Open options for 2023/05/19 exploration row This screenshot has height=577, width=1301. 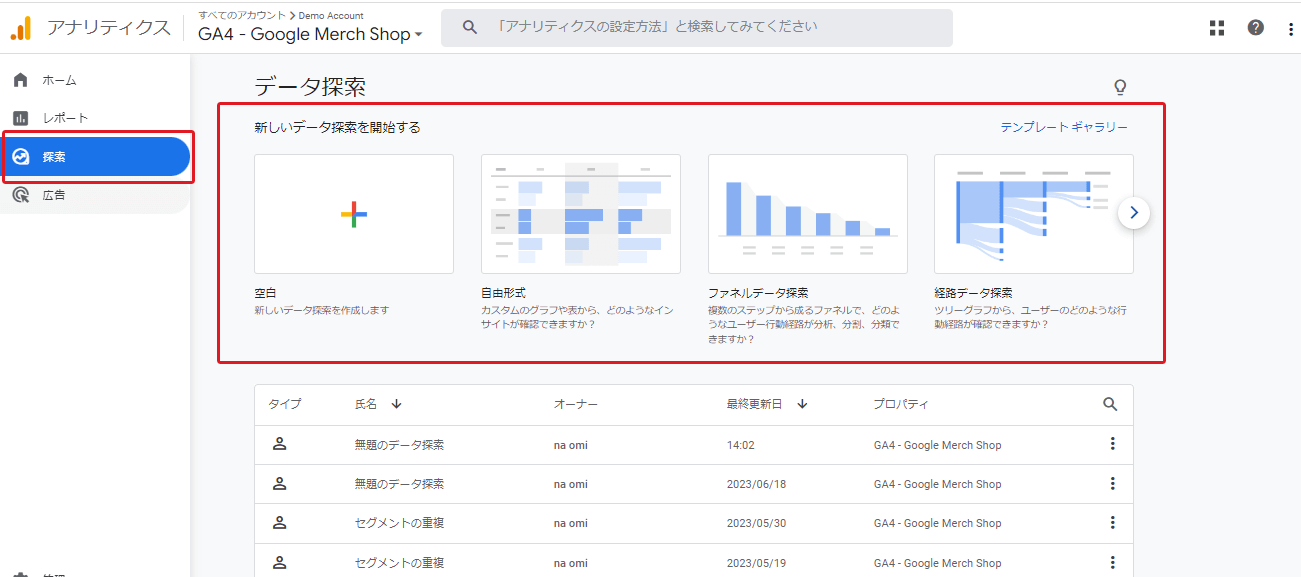(1112, 563)
